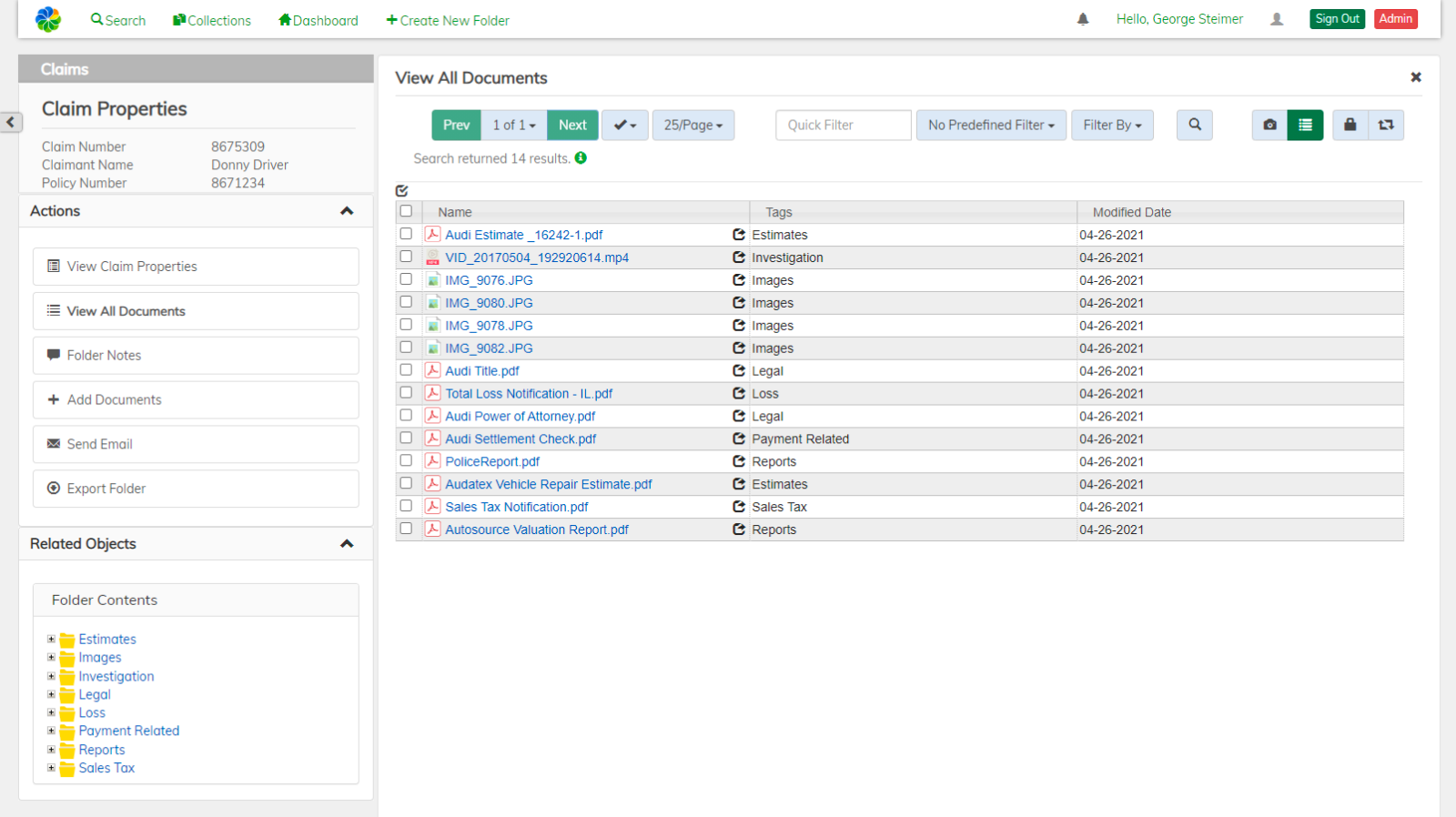Tick the checkbox for Audi Title.pdf
1456x817 pixels.
click(x=406, y=370)
